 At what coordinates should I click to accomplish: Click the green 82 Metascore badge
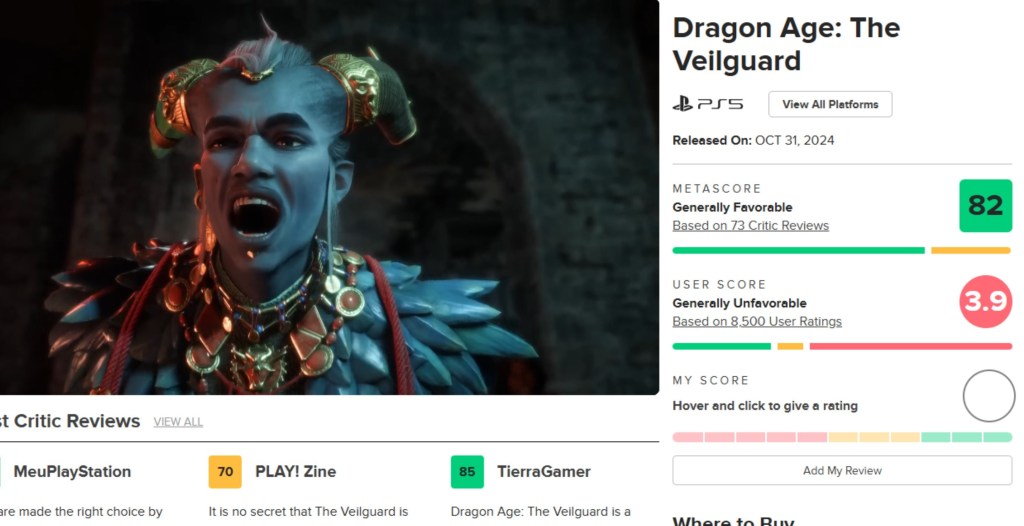pos(985,206)
